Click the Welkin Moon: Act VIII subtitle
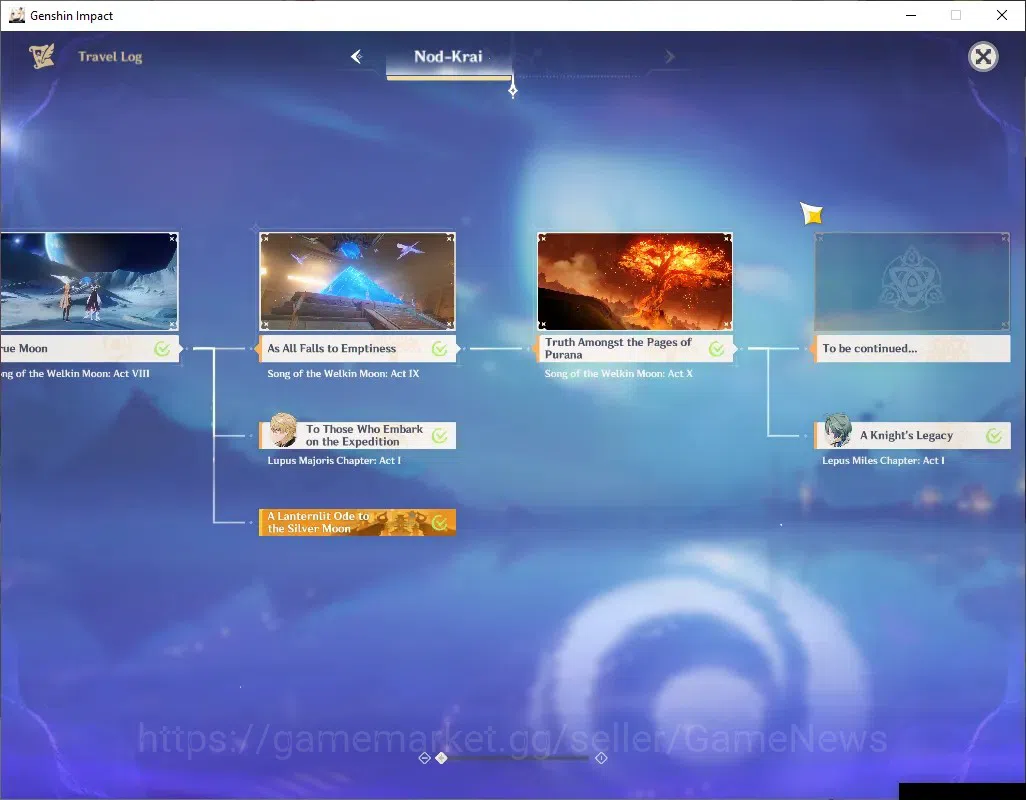1026x800 pixels. [x=75, y=374]
